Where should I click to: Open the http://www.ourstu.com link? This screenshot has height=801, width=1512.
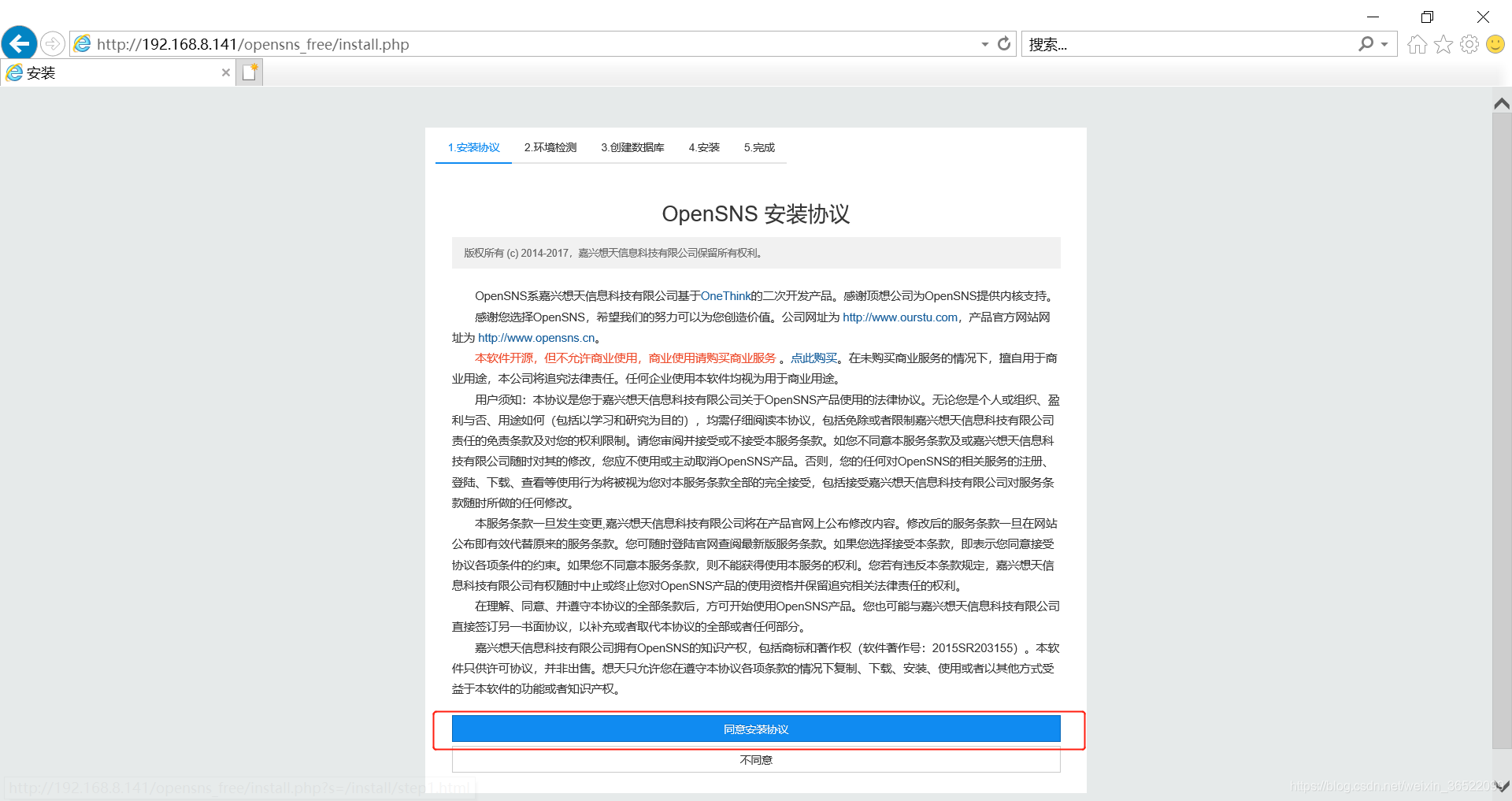point(900,317)
